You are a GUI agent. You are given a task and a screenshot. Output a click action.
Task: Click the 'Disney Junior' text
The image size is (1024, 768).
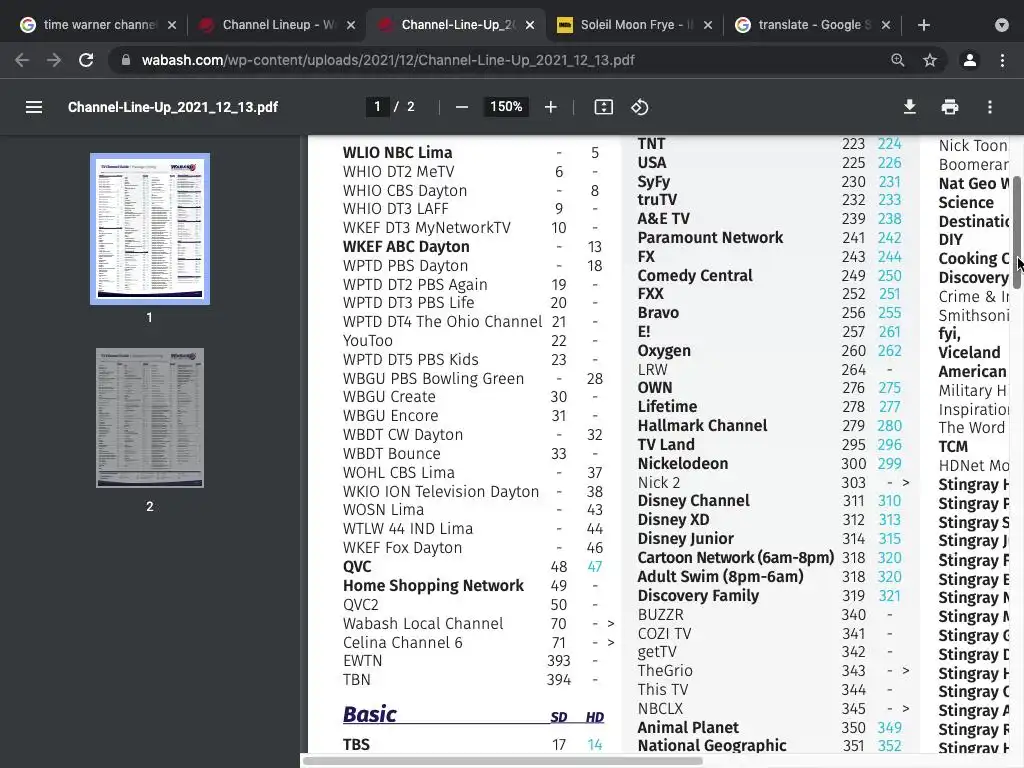pyautogui.click(x=686, y=539)
